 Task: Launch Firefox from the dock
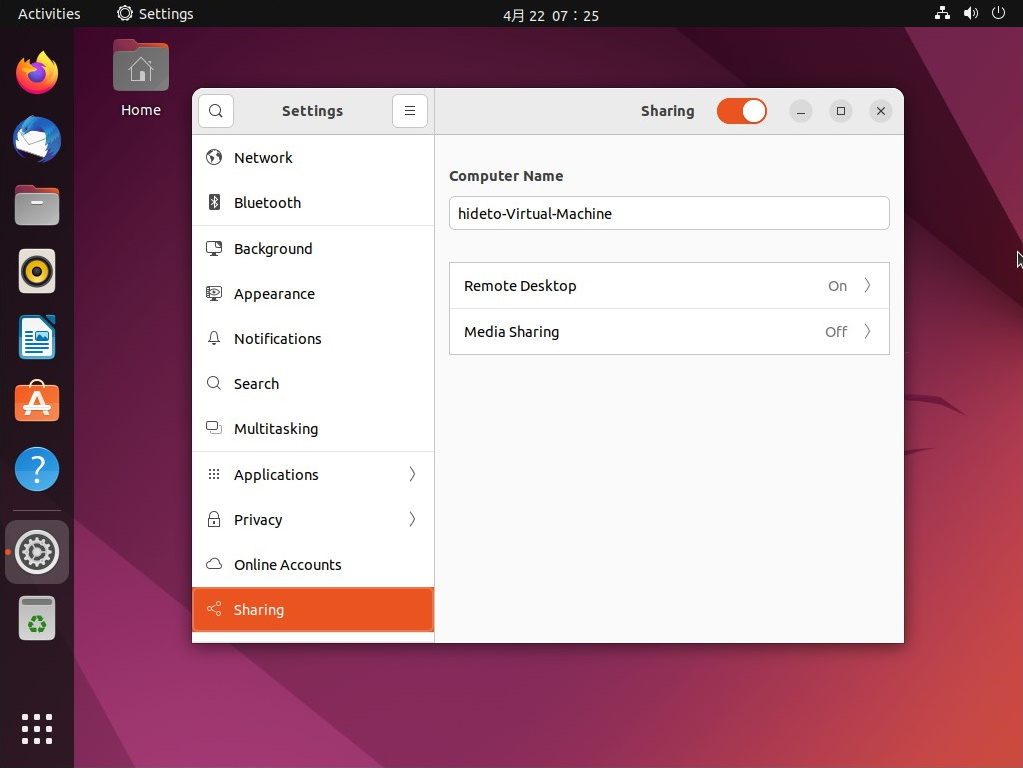pos(37,72)
